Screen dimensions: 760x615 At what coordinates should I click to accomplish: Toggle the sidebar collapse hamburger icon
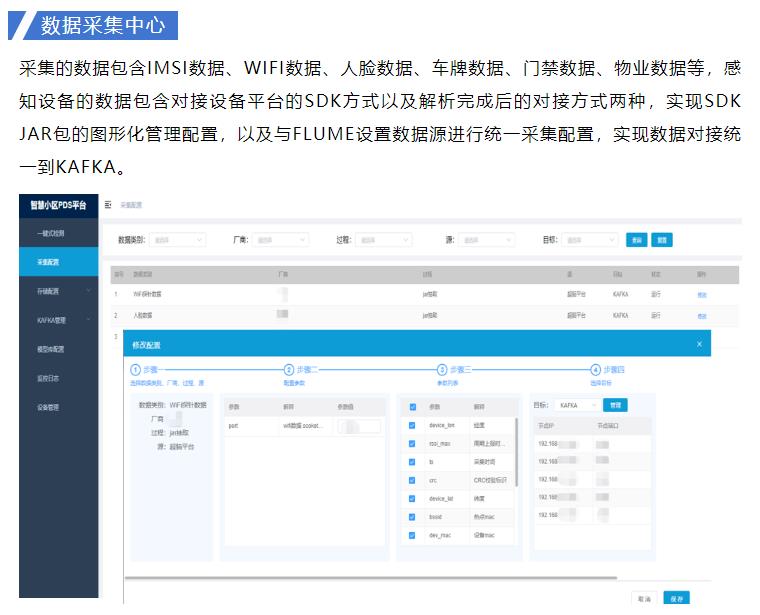pyautogui.click(x=108, y=204)
